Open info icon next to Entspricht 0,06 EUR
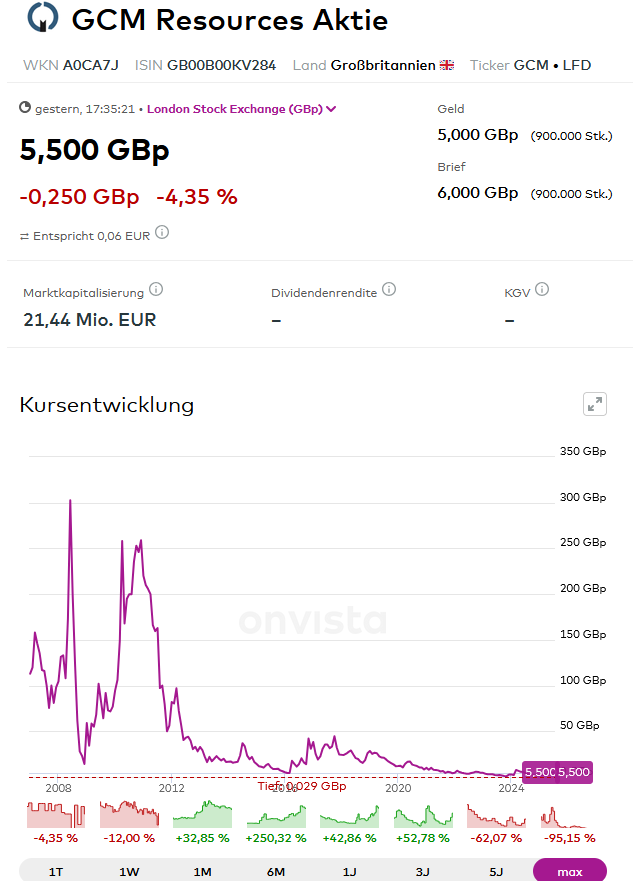Viewport: 633px width, 881px height. coord(162,233)
